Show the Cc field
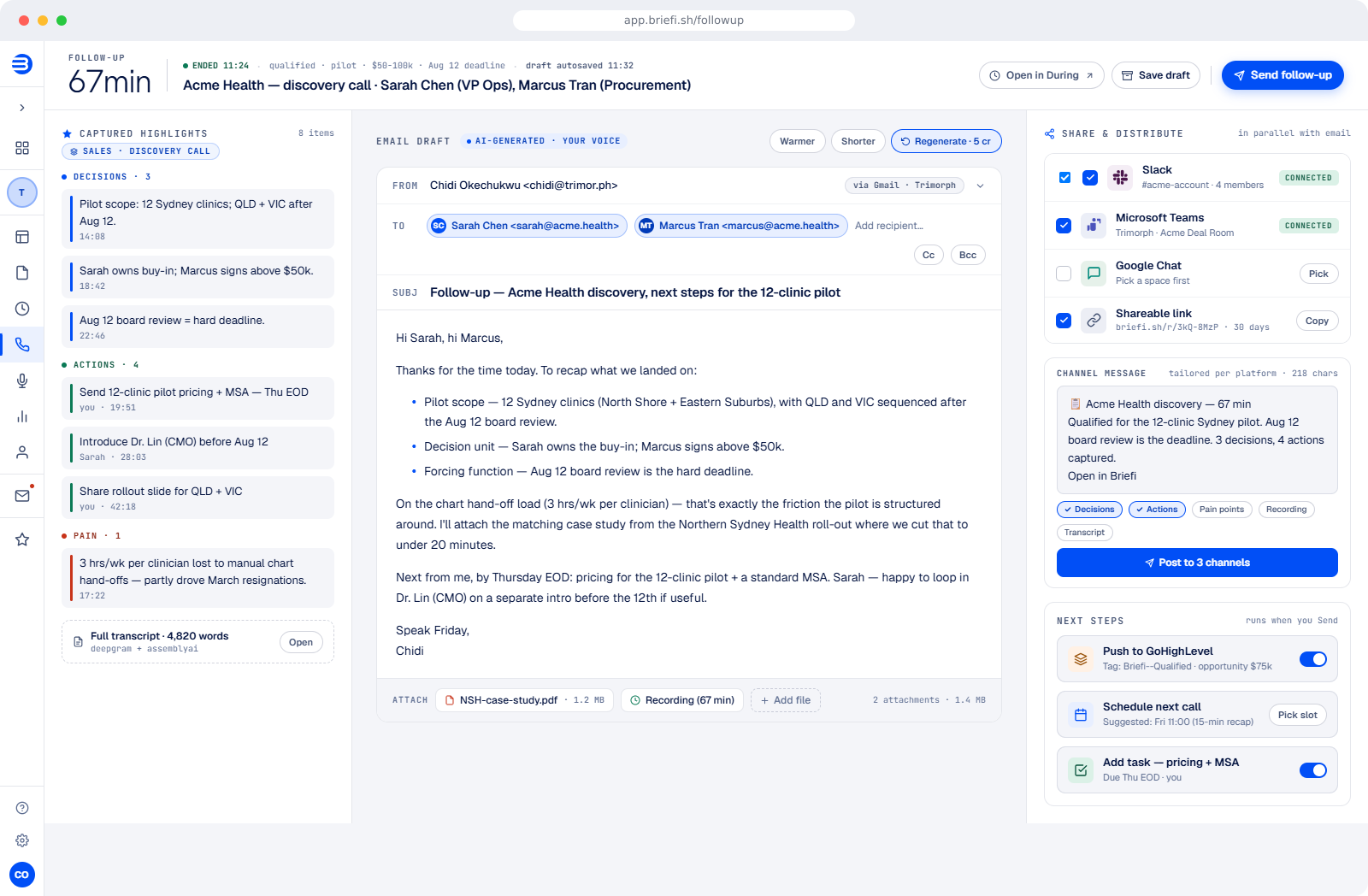Screen dimensions: 1368x896 [x=929, y=255]
